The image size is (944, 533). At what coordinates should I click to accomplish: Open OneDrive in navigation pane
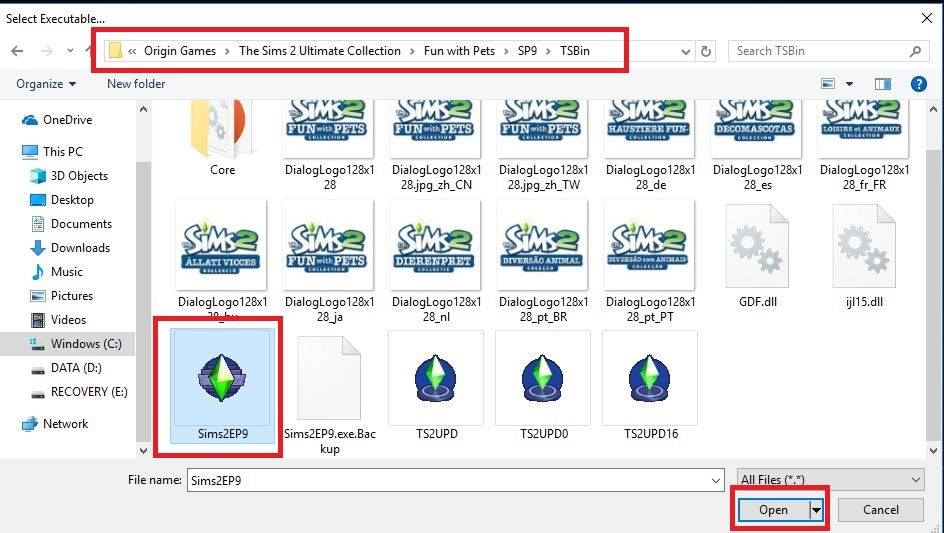point(57,120)
